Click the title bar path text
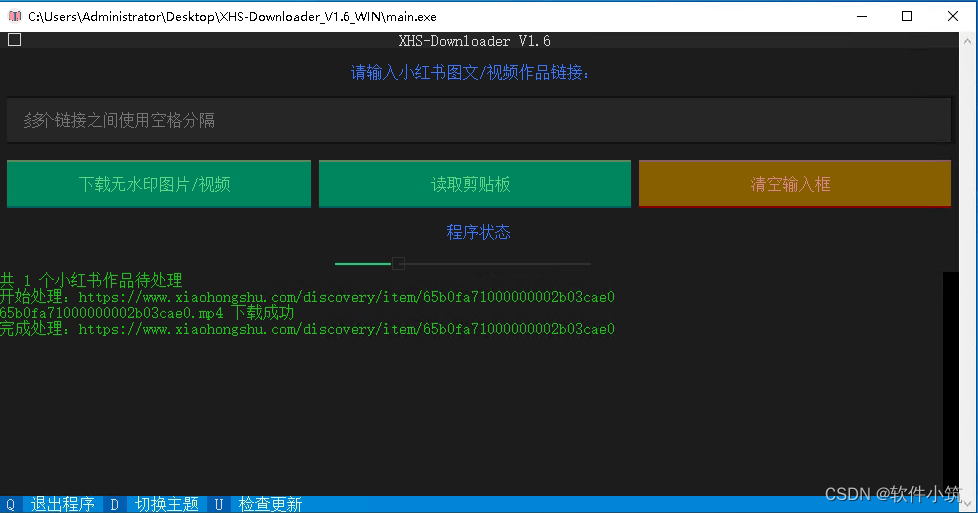The image size is (978, 513). [232, 17]
